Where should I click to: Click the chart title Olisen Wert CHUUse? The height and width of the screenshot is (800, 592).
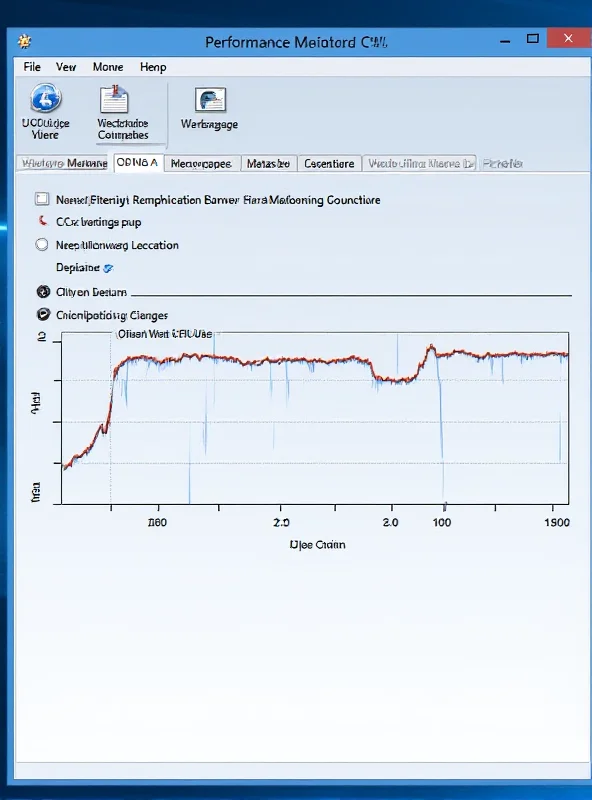click(x=164, y=334)
